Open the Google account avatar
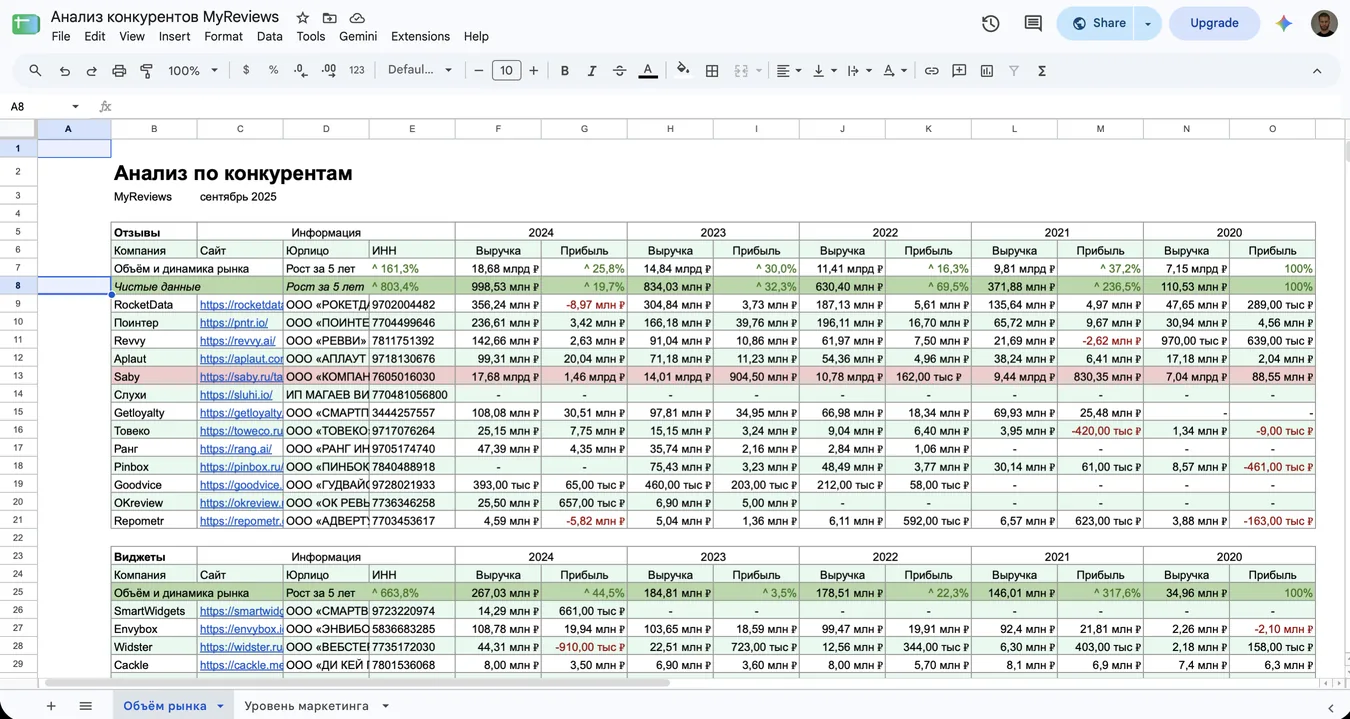 pyautogui.click(x=1324, y=23)
